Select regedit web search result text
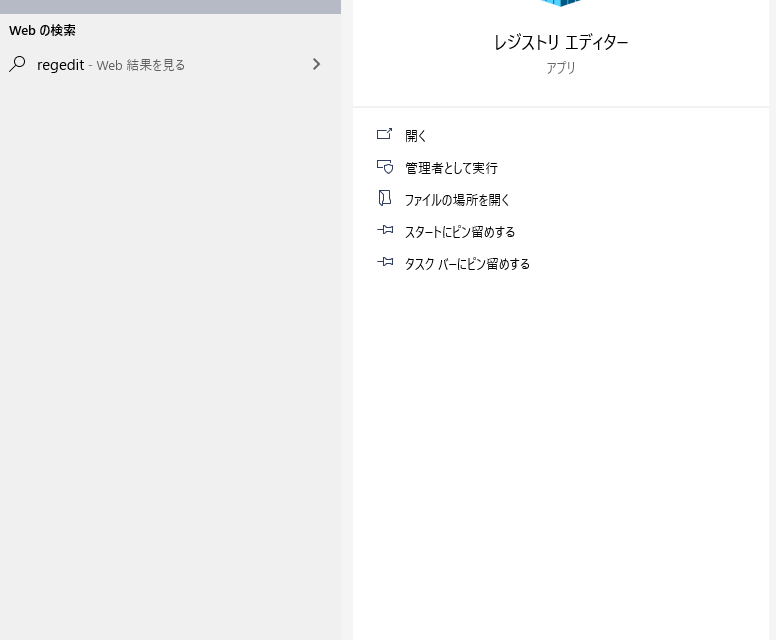The height and width of the screenshot is (640, 776). [x=111, y=65]
